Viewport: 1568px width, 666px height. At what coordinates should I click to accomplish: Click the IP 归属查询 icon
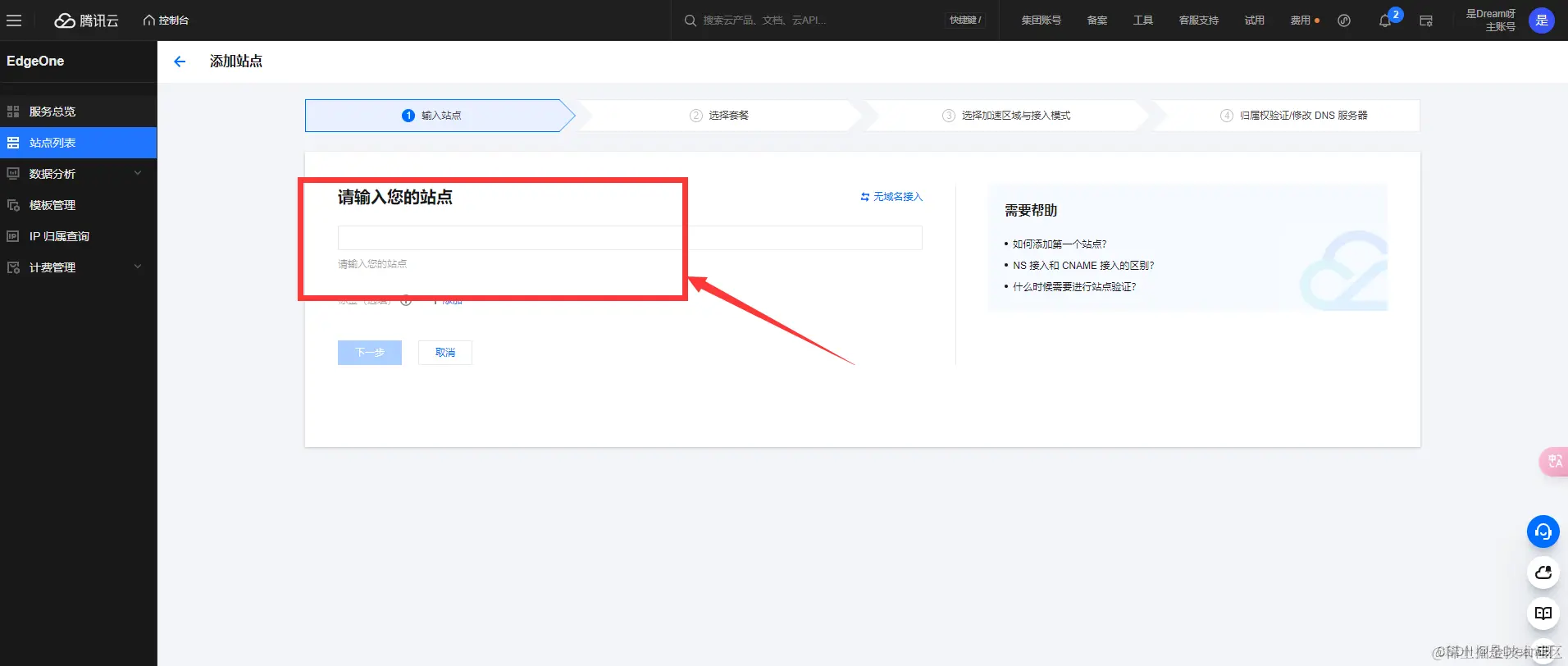pyautogui.click(x=13, y=236)
